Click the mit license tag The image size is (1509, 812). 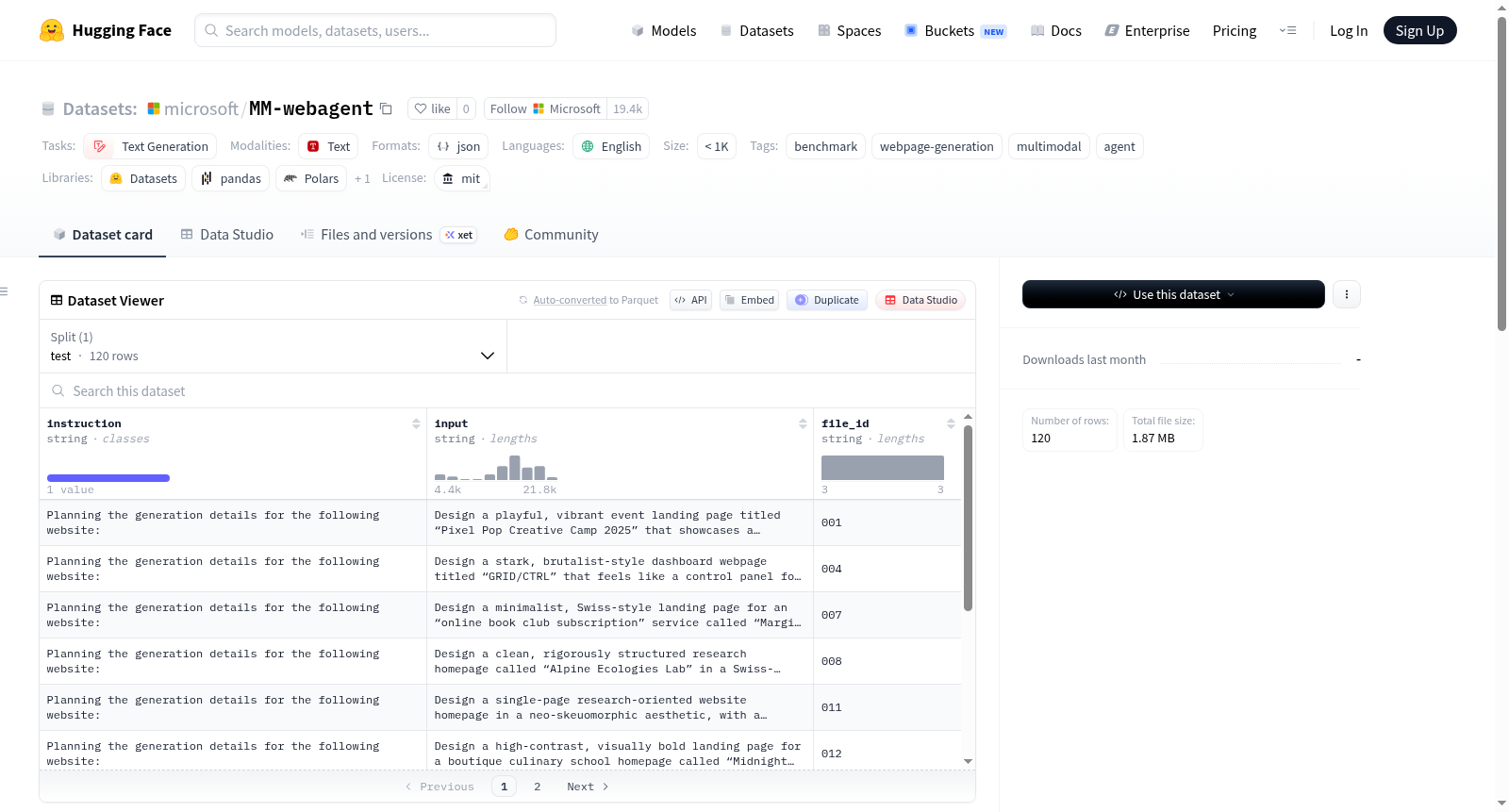[461, 178]
